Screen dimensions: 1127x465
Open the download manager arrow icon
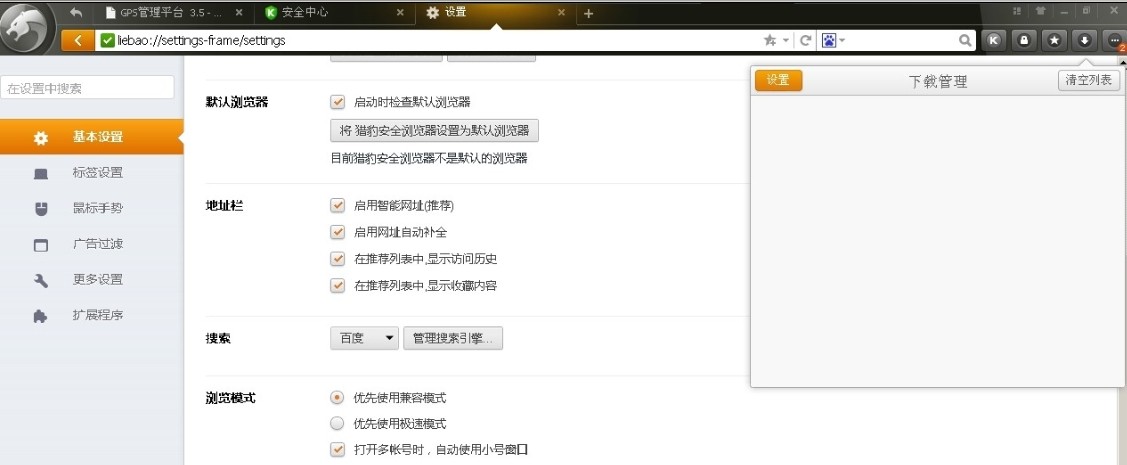coord(1084,40)
